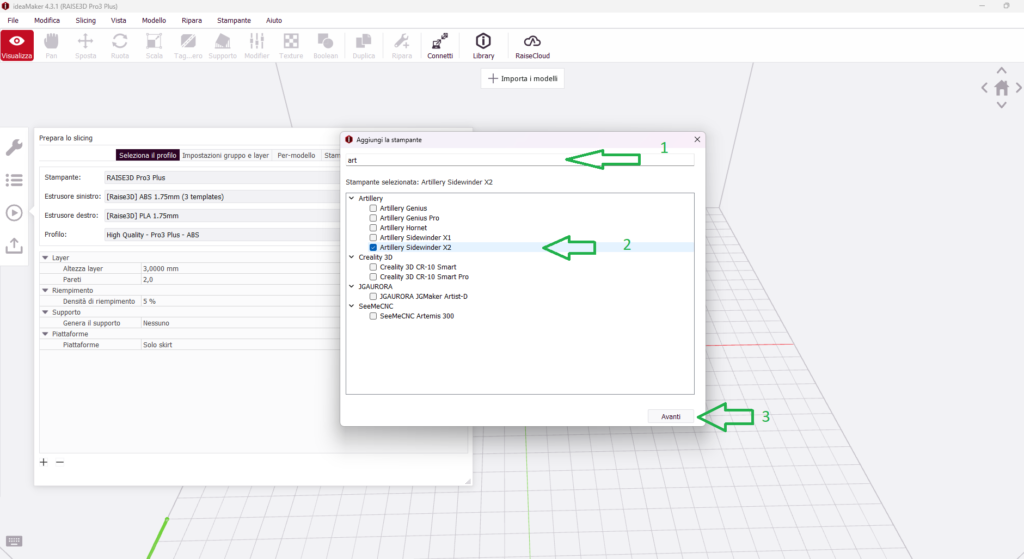Check the SeeMeCNC Artemis 300 checkbox
The height and width of the screenshot is (559, 1024).
pyautogui.click(x=373, y=316)
